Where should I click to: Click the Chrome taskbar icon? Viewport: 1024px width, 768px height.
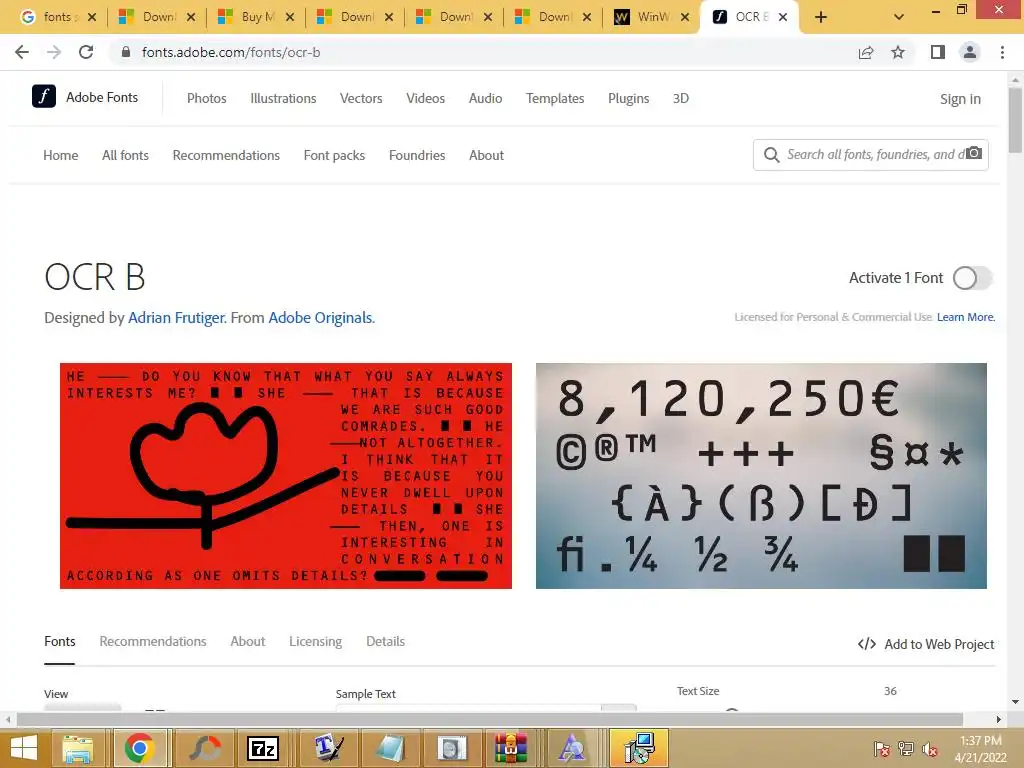pos(139,748)
